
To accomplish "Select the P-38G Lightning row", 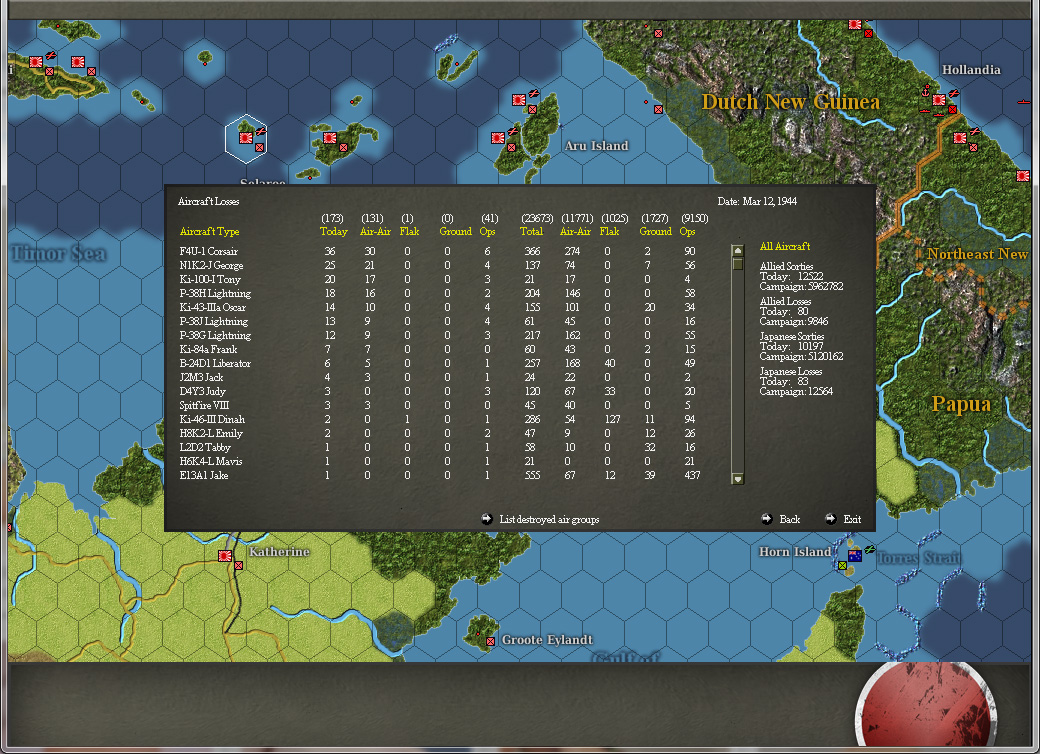I will click(440, 335).
